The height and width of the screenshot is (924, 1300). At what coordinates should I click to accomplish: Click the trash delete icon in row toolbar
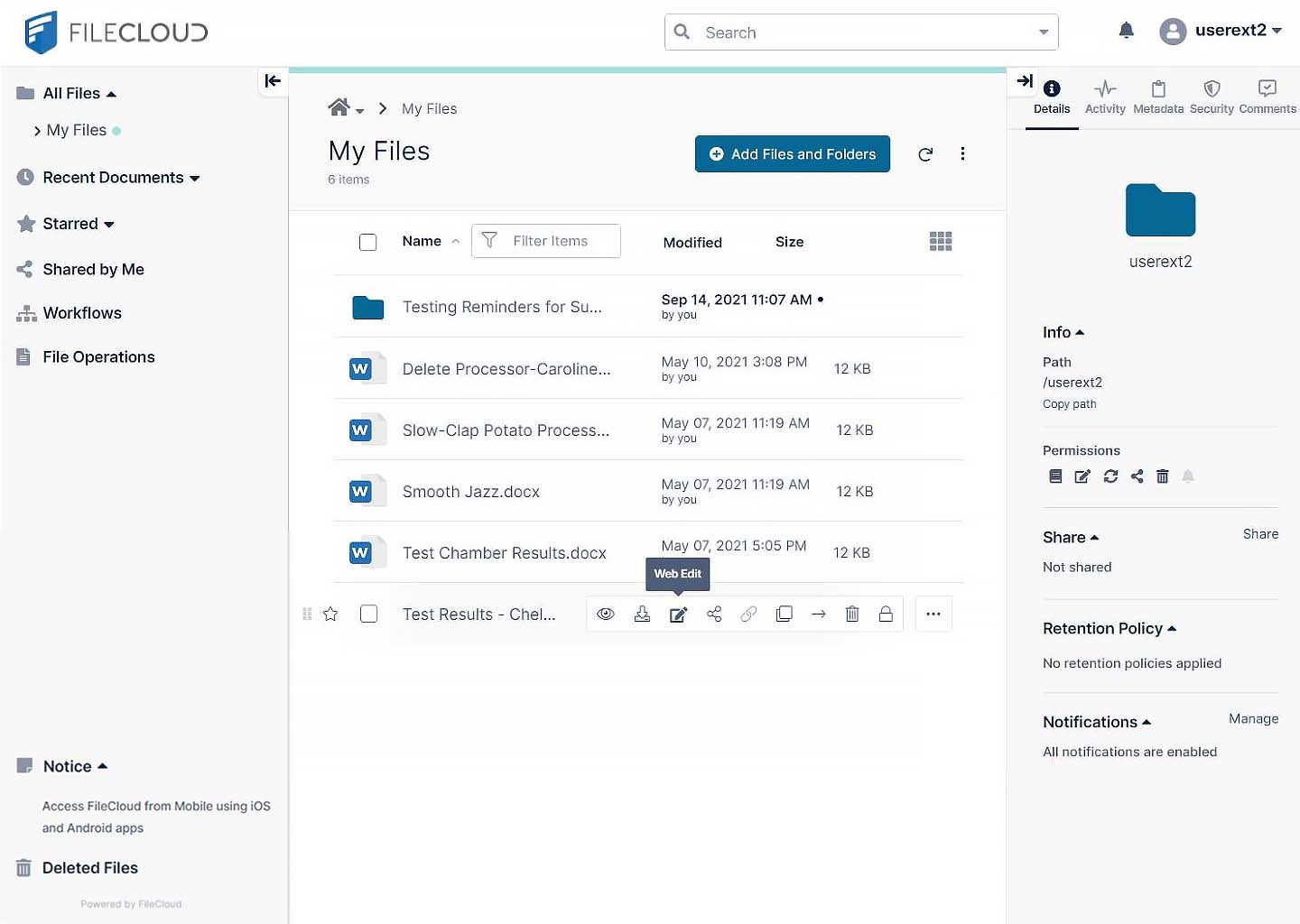tap(851, 614)
